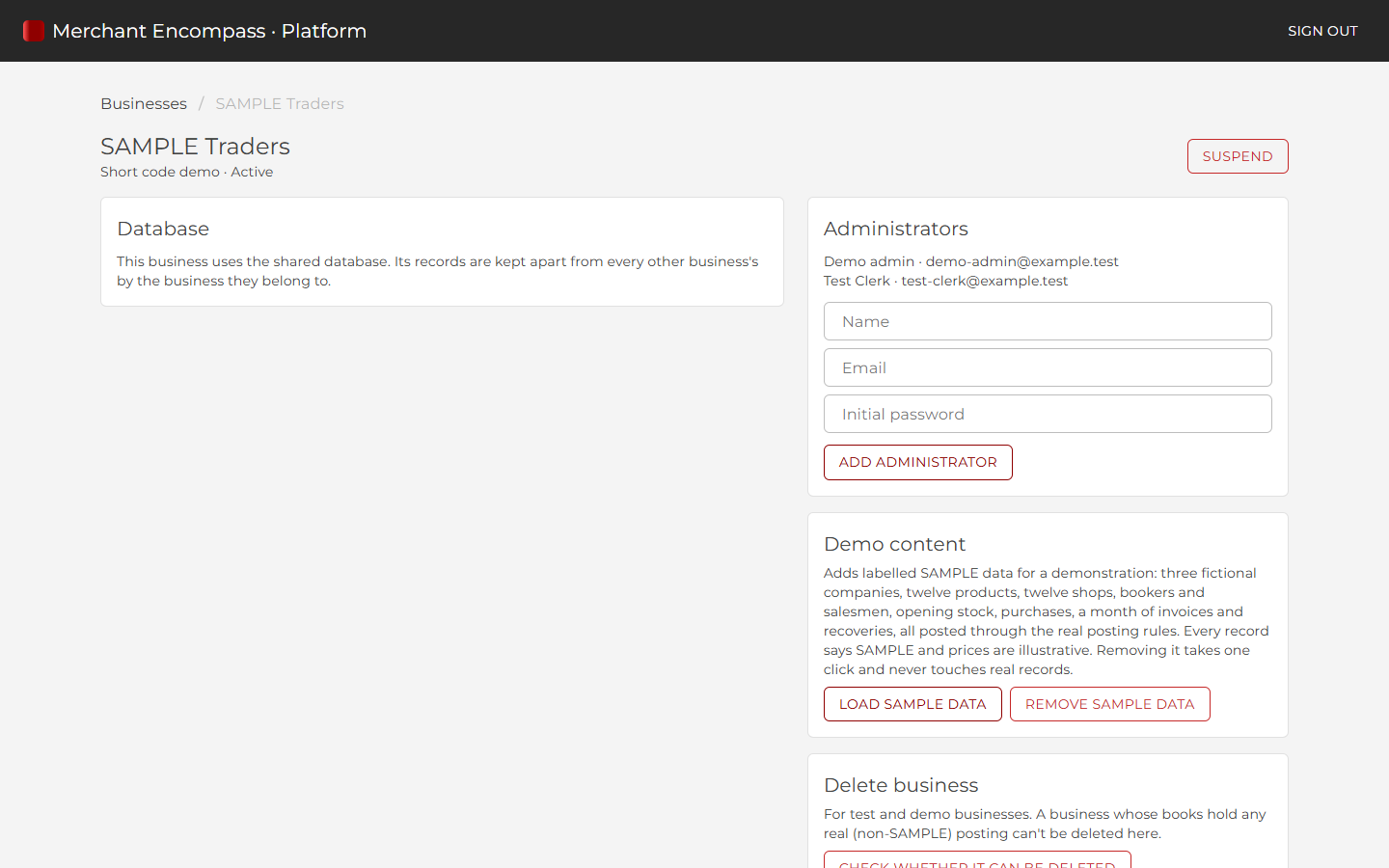Focus the administrator Name field
The width and height of the screenshot is (1389, 868).
[x=1048, y=321]
